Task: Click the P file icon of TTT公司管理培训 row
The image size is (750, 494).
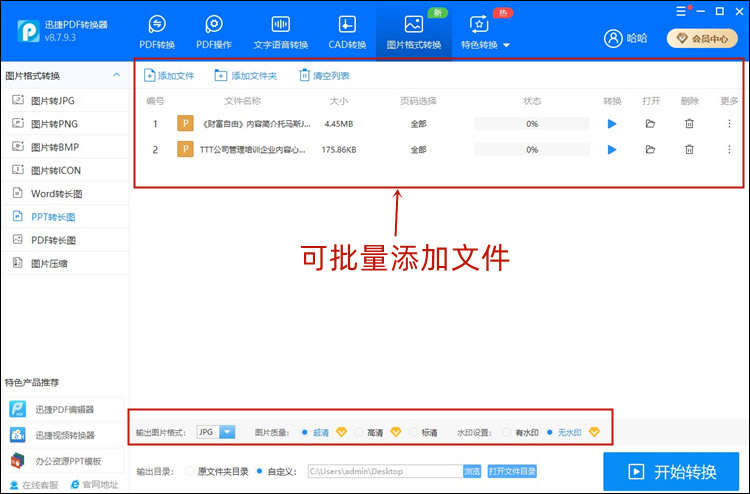Action: (x=185, y=149)
